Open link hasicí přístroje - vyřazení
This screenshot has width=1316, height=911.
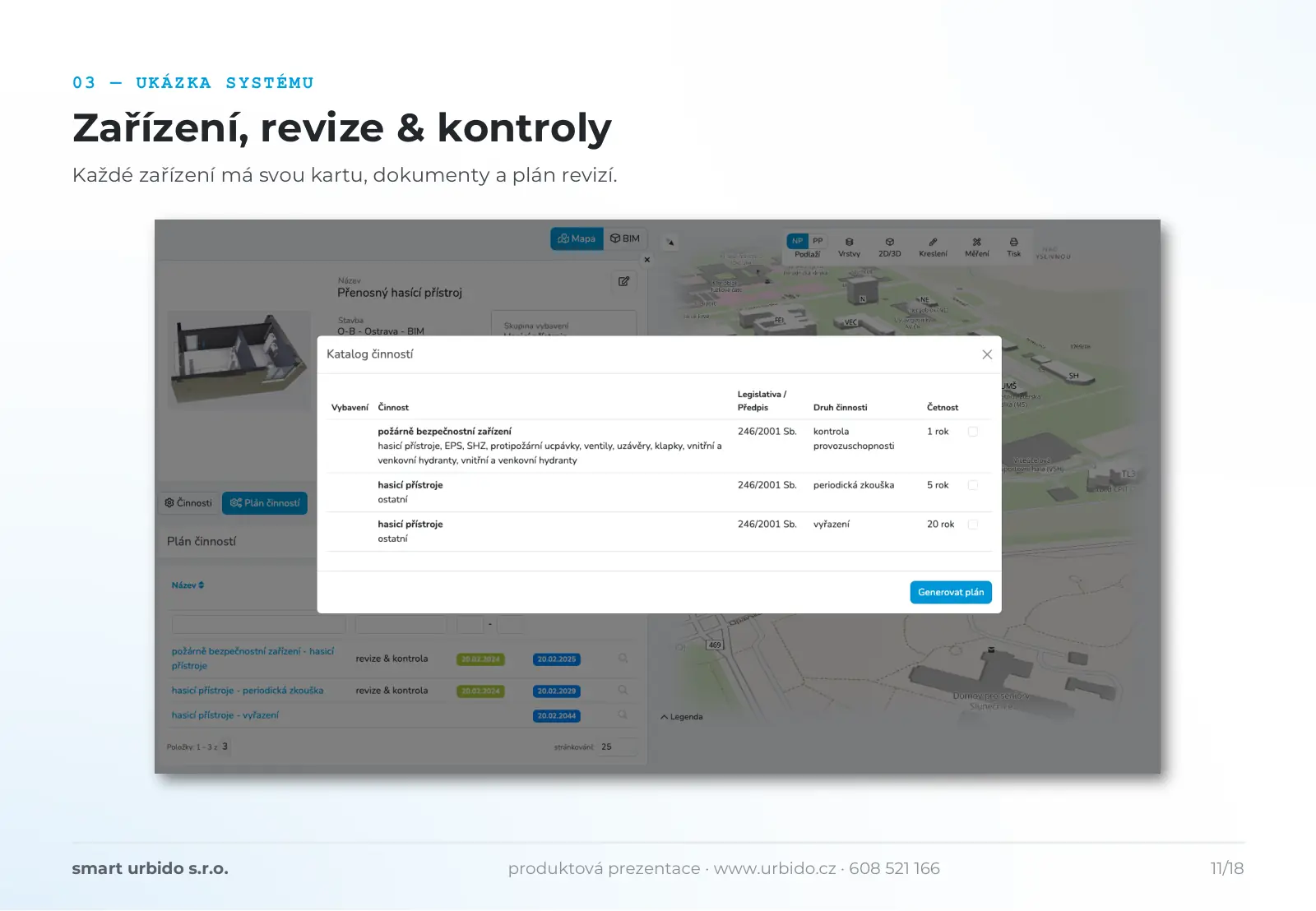[225, 715]
